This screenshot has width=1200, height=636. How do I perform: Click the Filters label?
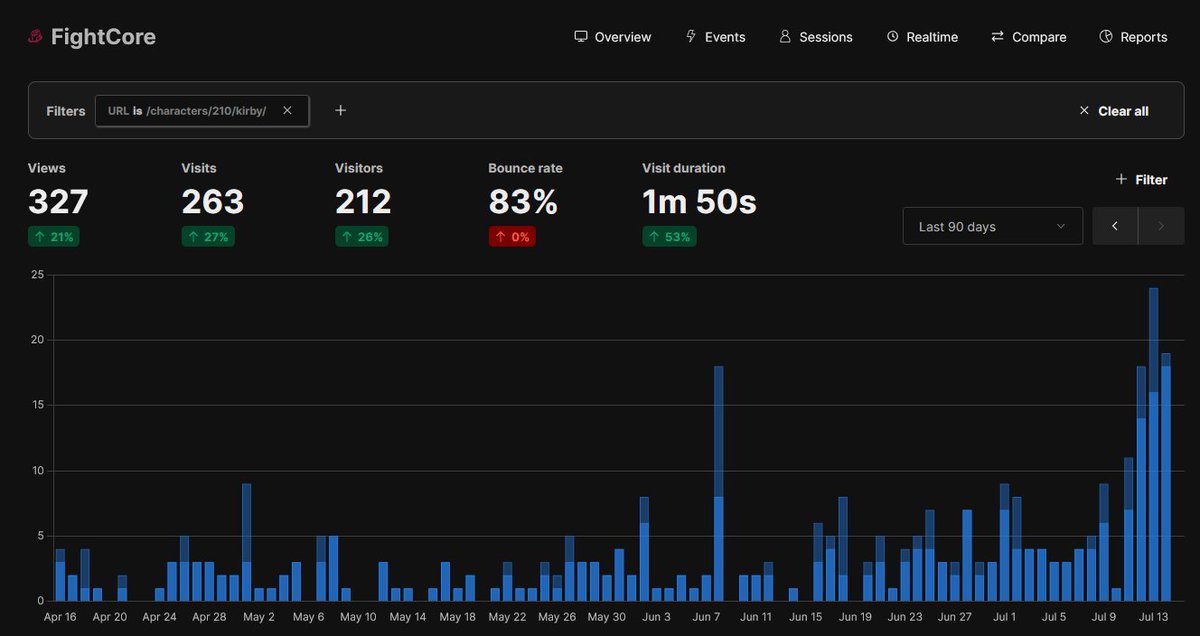pos(66,111)
